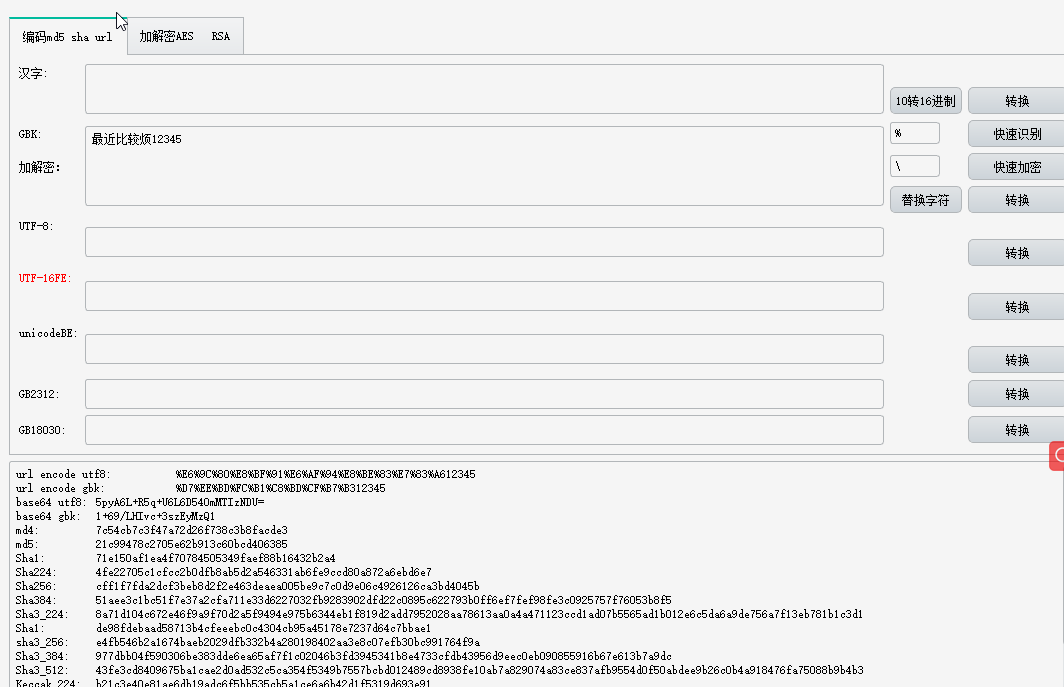Viewport: 1064px width, 687px height.
Task: Click the sha3_256 hash value
Action: [288, 642]
